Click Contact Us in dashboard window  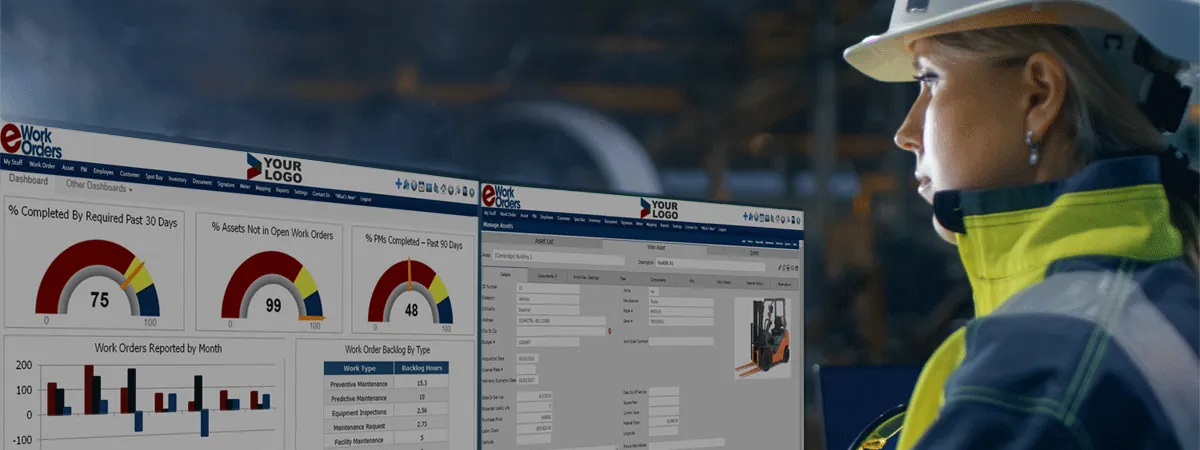(321, 194)
